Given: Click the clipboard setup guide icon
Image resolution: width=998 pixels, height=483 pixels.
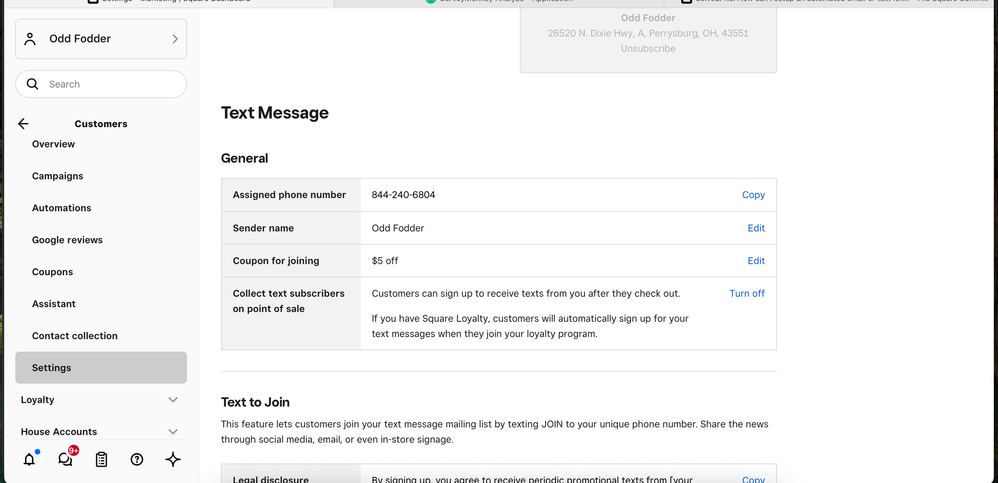Looking at the screenshot, I should click(x=101, y=460).
